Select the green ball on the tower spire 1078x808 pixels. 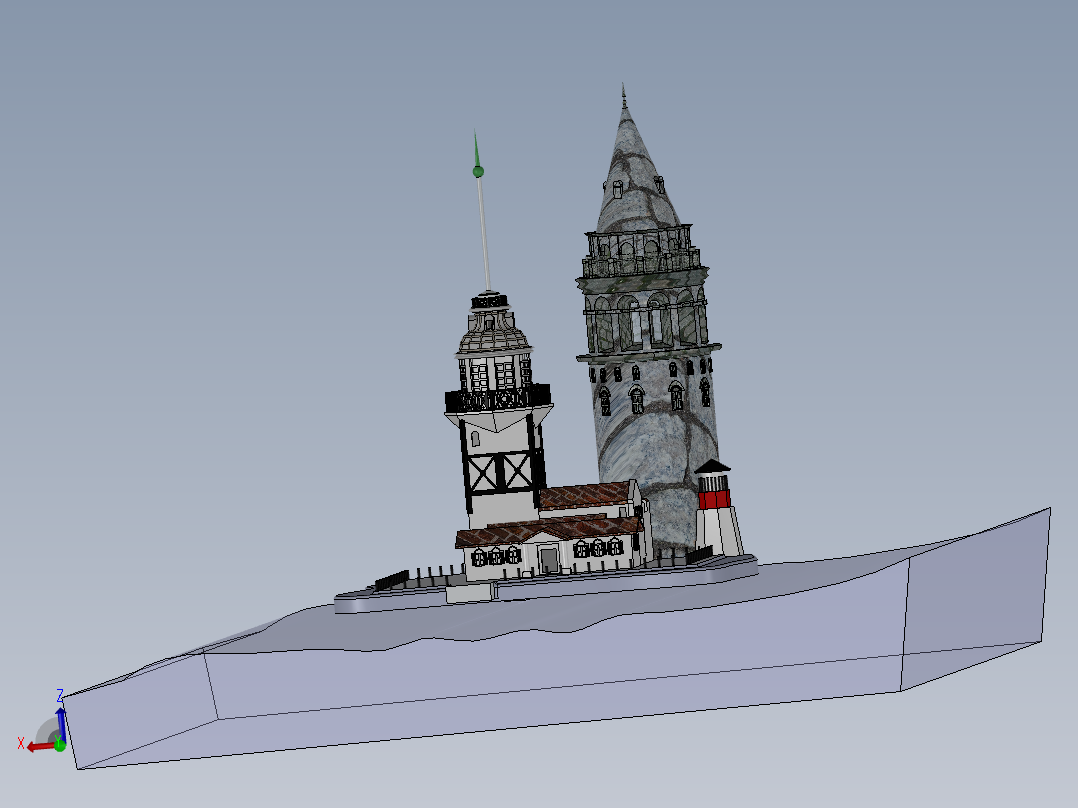[x=478, y=171]
